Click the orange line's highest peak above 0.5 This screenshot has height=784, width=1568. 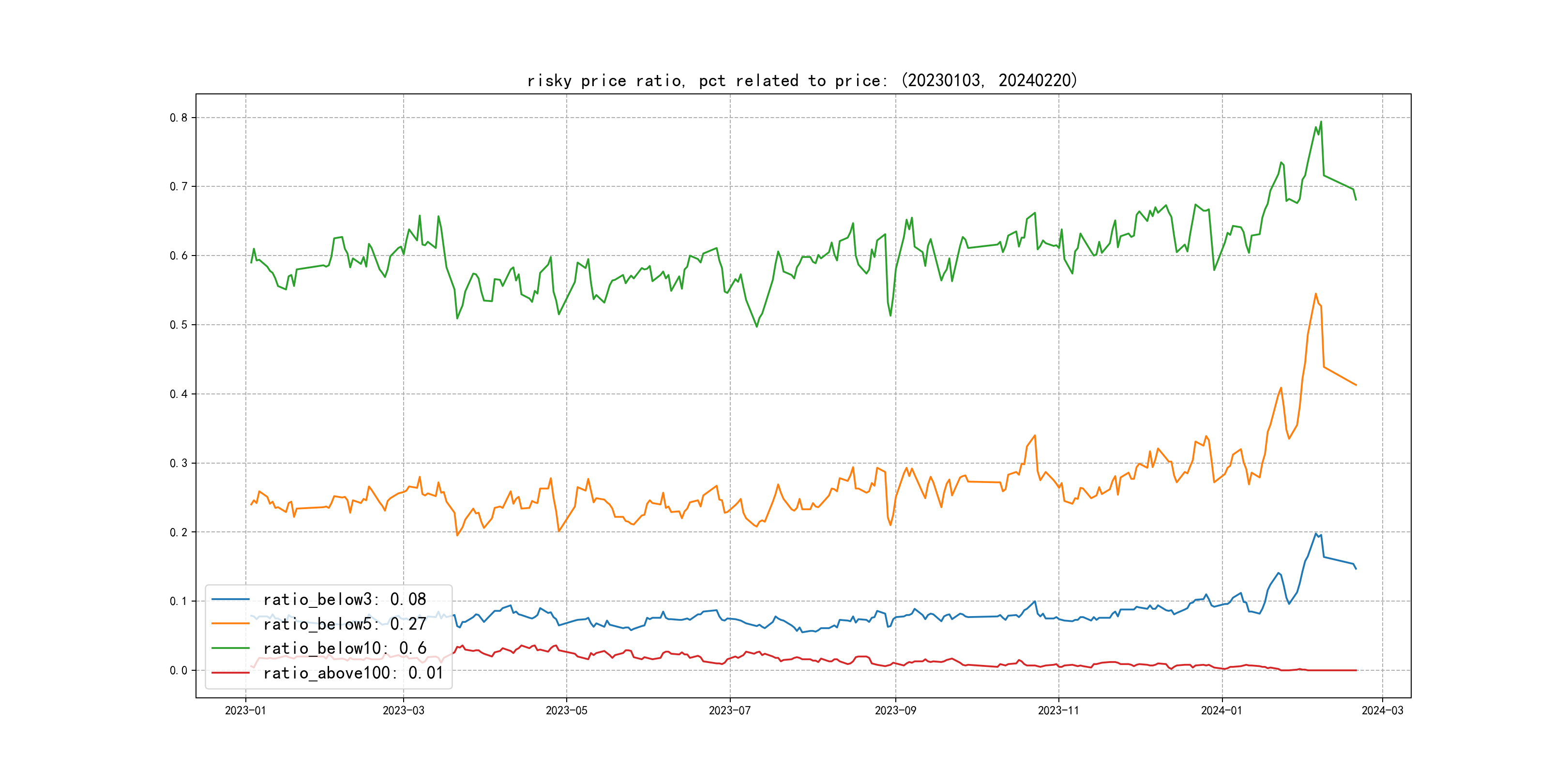[1315, 294]
